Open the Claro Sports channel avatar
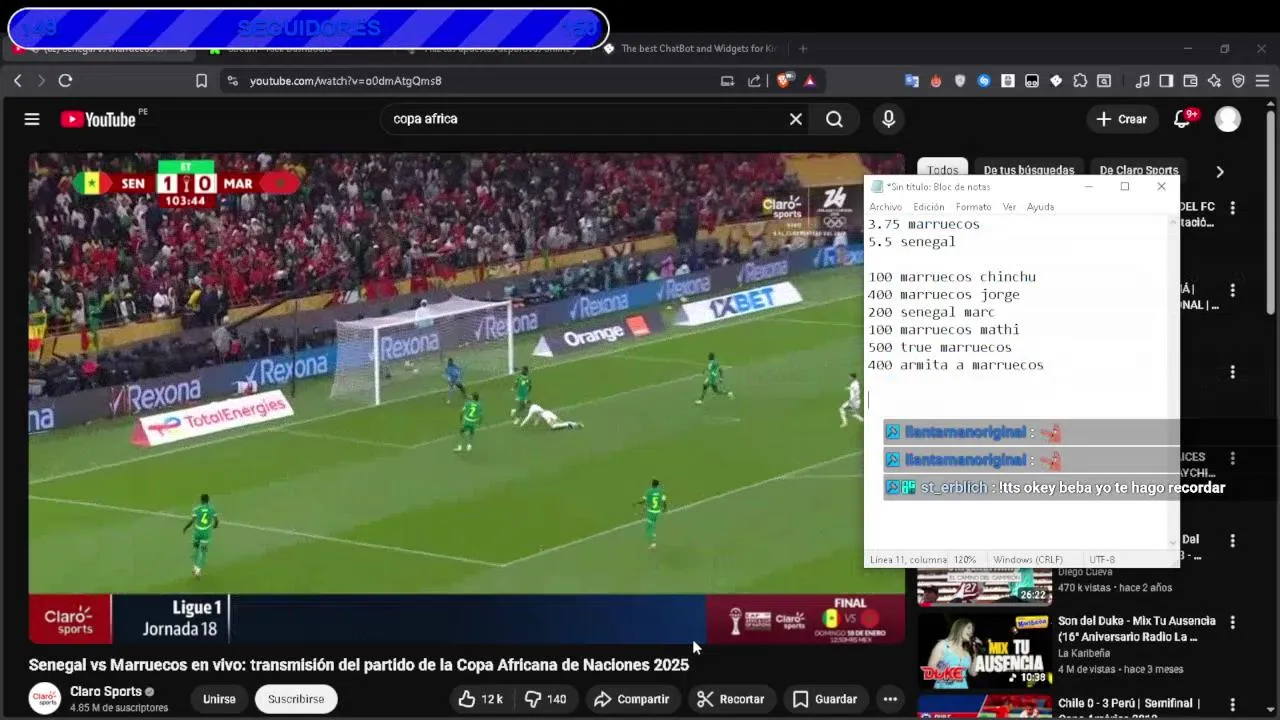The width and height of the screenshot is (1280, 720). click(x=44, y=698)
